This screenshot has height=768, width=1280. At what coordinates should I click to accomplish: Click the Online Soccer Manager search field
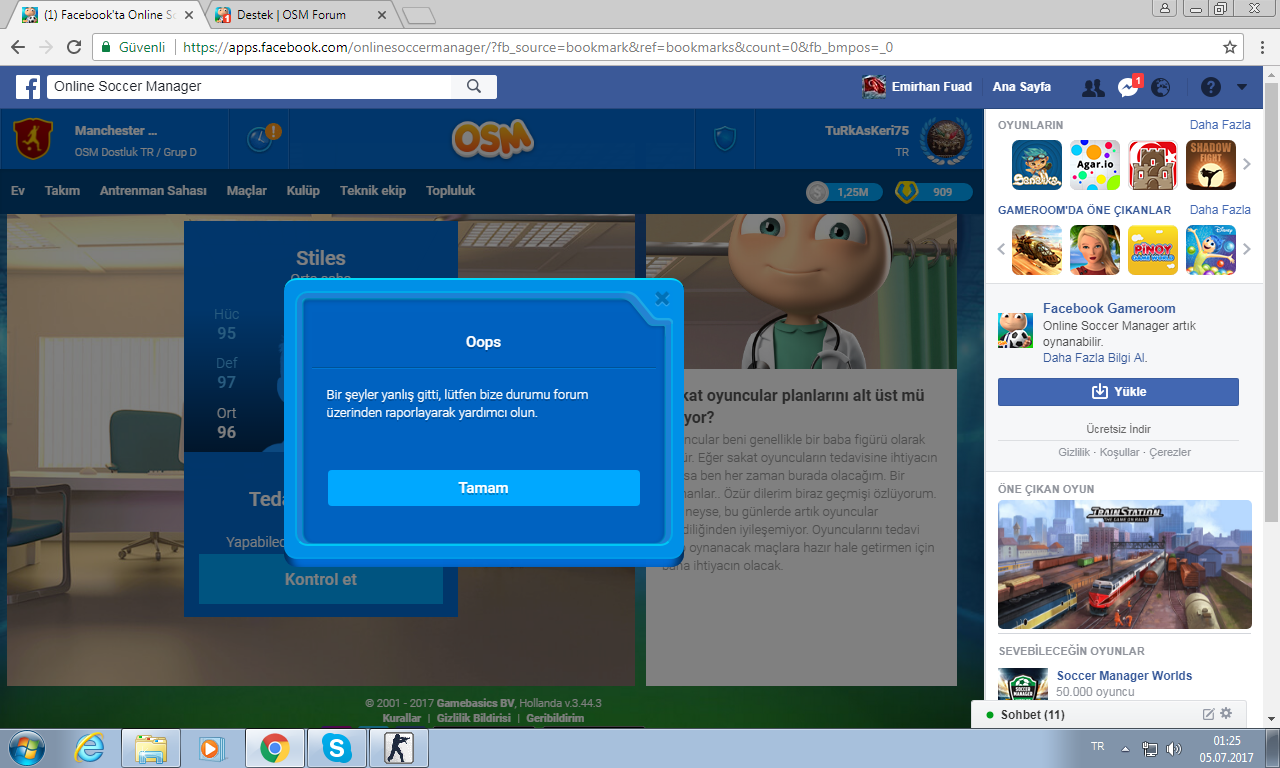click(249, 87)
